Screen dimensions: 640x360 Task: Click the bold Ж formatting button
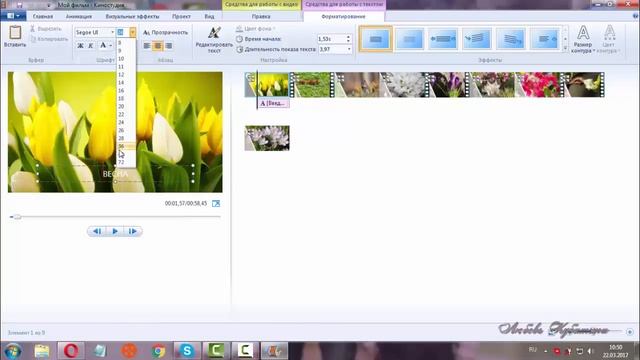80,46
